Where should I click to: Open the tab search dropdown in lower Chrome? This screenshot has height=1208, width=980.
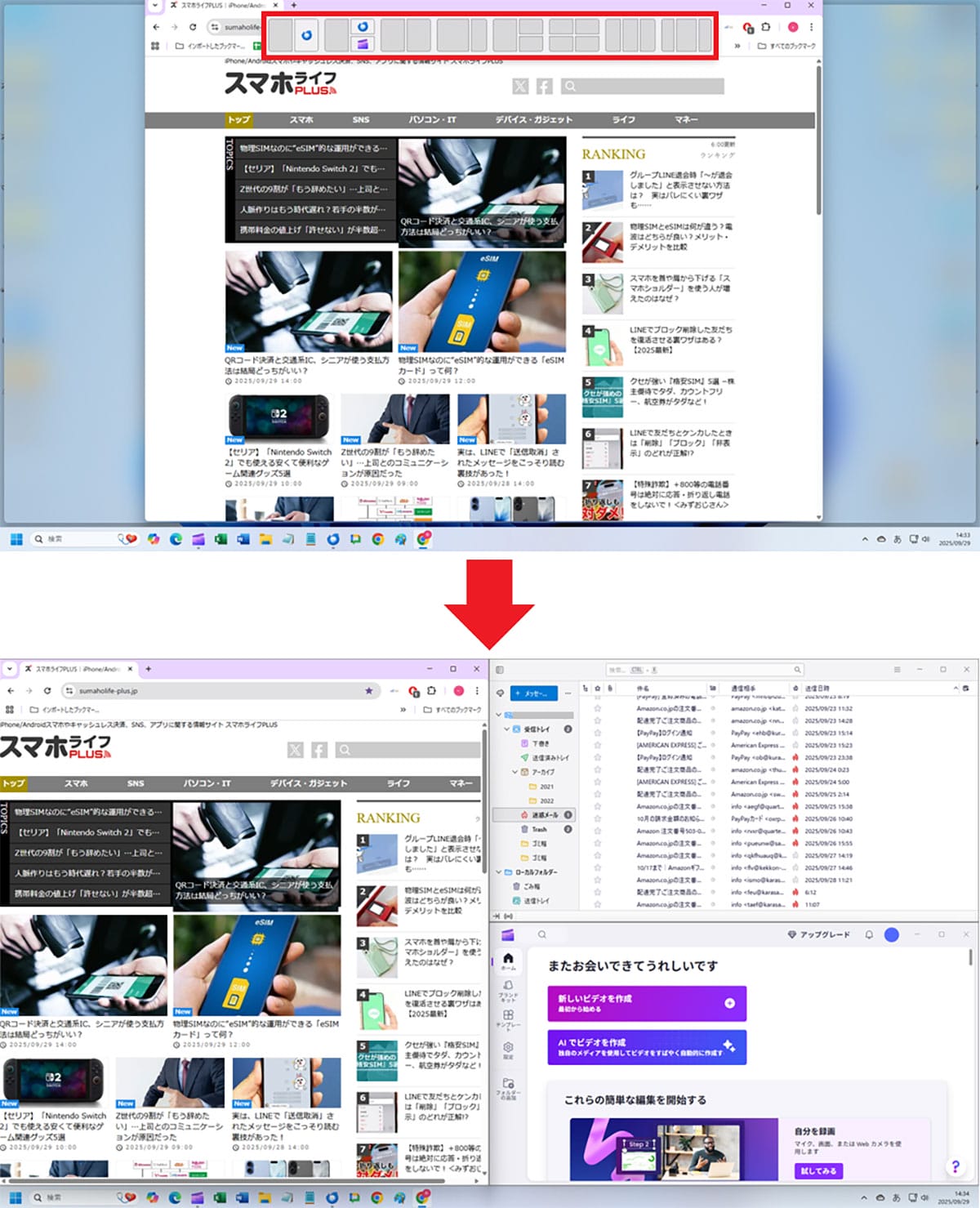pyautogui.click(x=9, y=669)
